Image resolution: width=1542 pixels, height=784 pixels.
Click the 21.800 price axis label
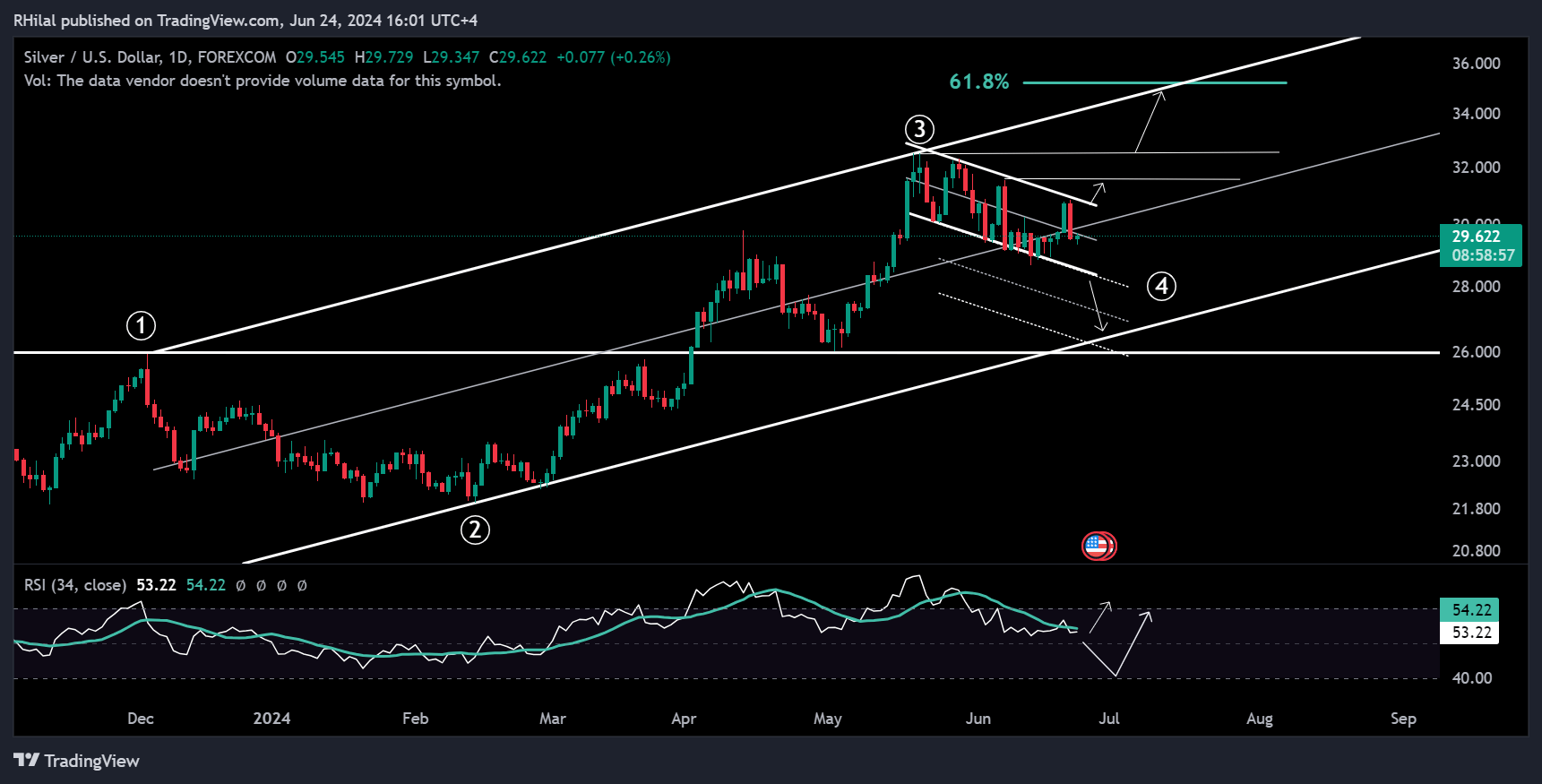click(x=1476, y=509)
